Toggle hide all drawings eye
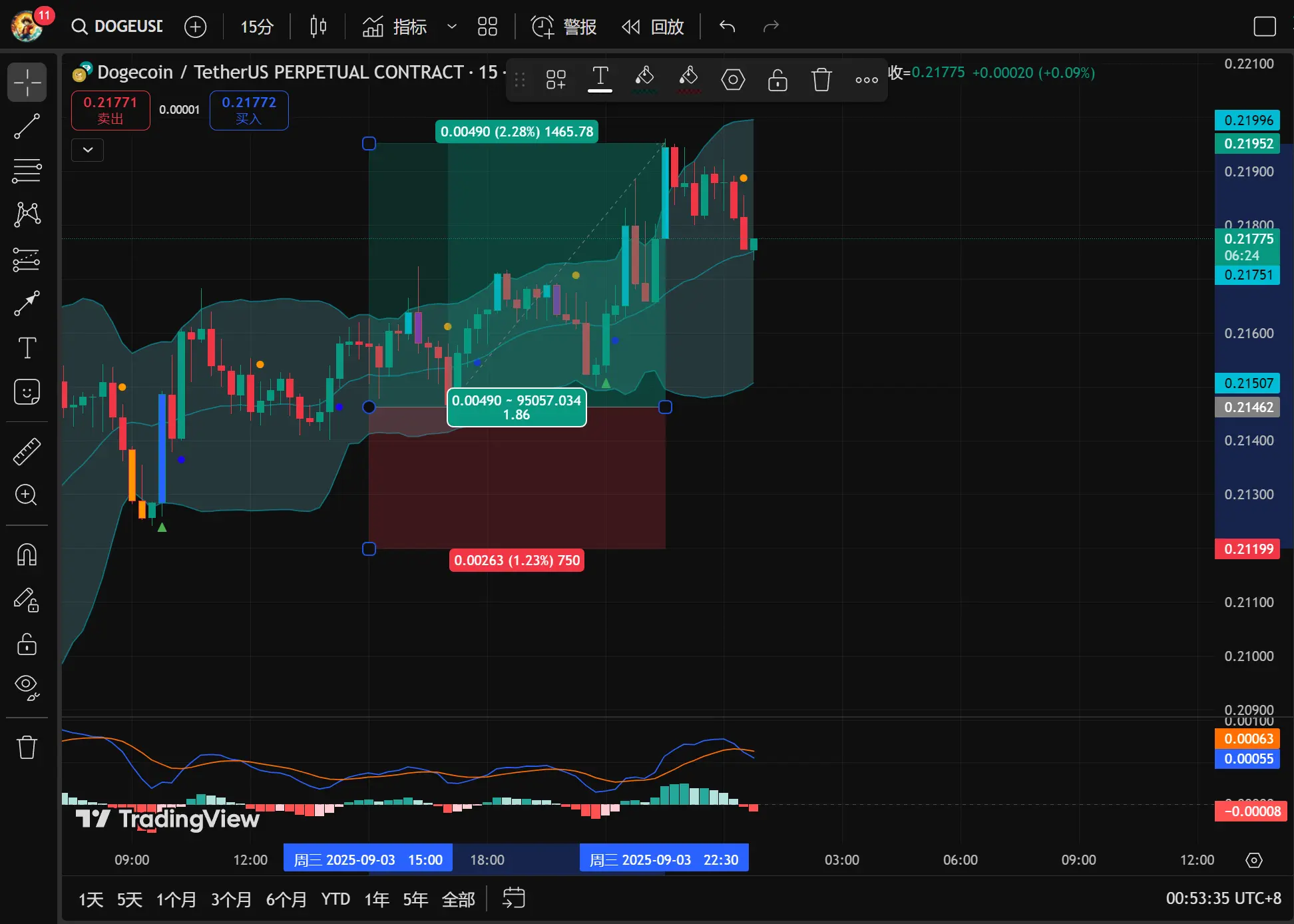 (x=27, y=688)
